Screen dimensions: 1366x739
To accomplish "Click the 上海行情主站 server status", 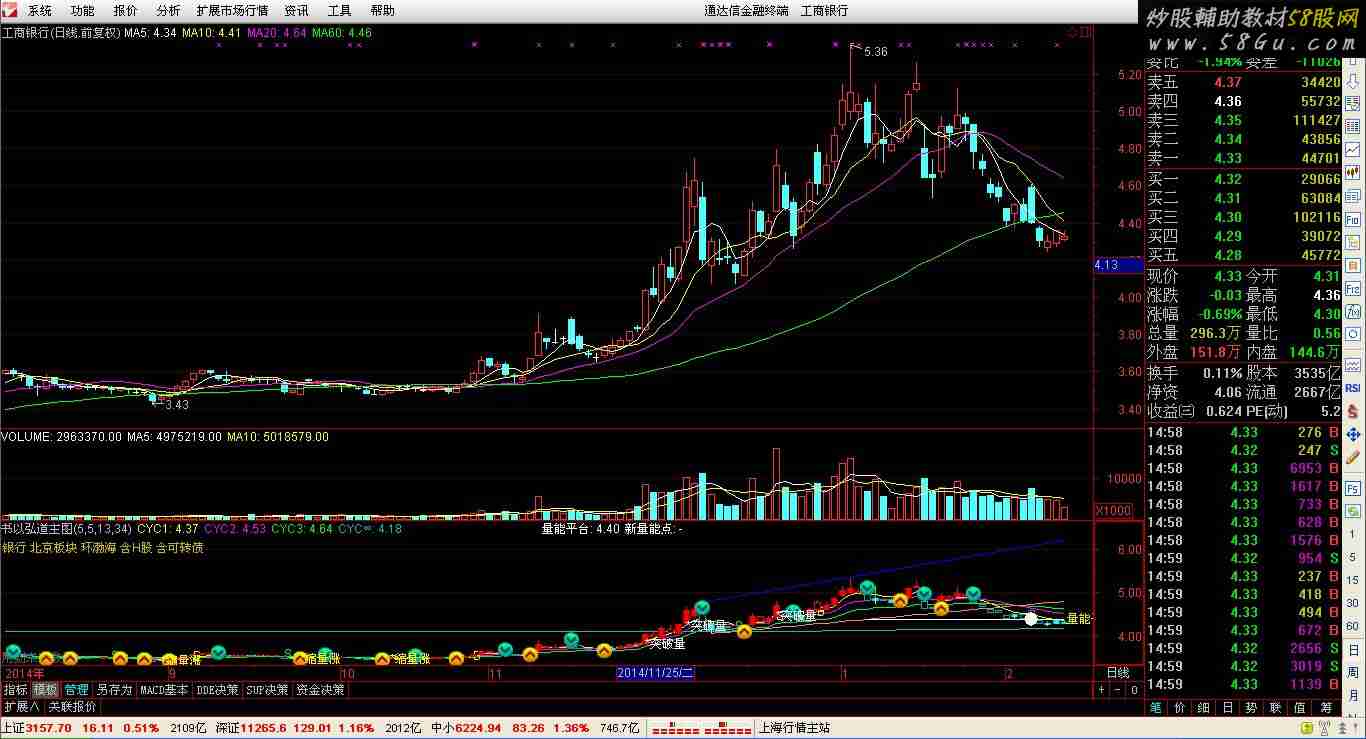I will click(795, 728).
